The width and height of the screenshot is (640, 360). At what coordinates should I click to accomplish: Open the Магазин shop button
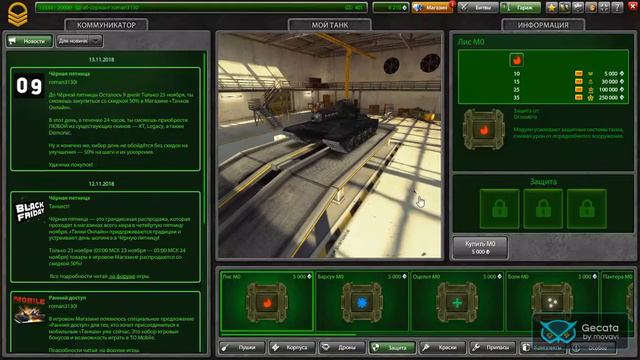coord(432,7)
